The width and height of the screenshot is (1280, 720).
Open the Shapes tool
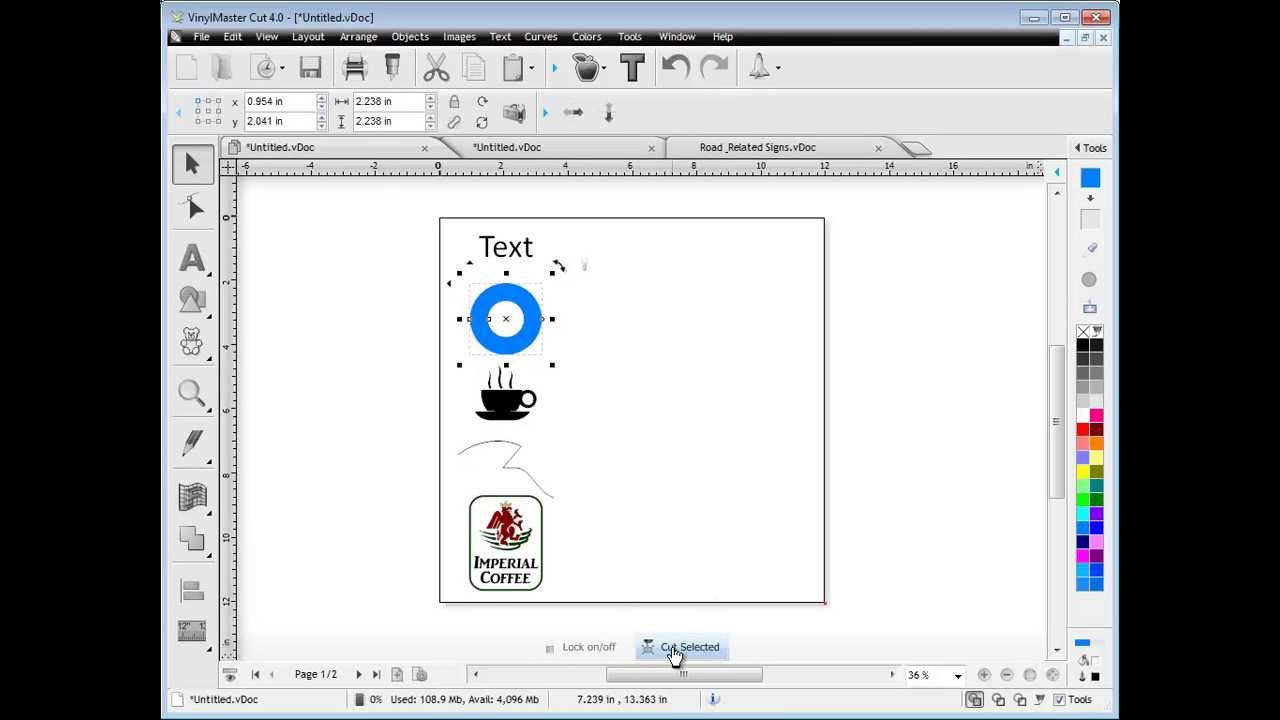pos(192,299)
